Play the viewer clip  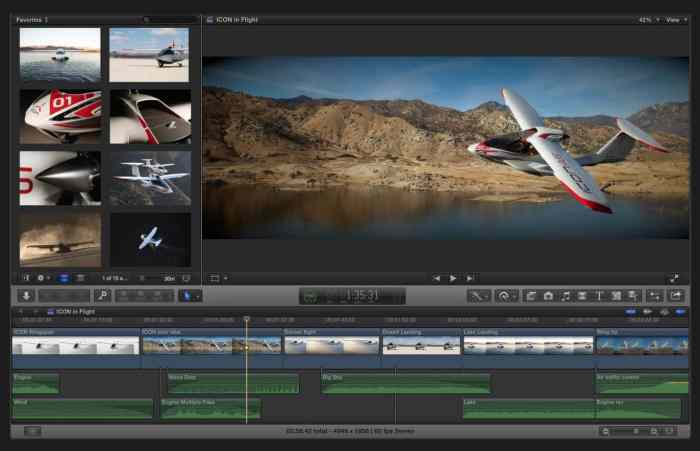tap(453, 278)
